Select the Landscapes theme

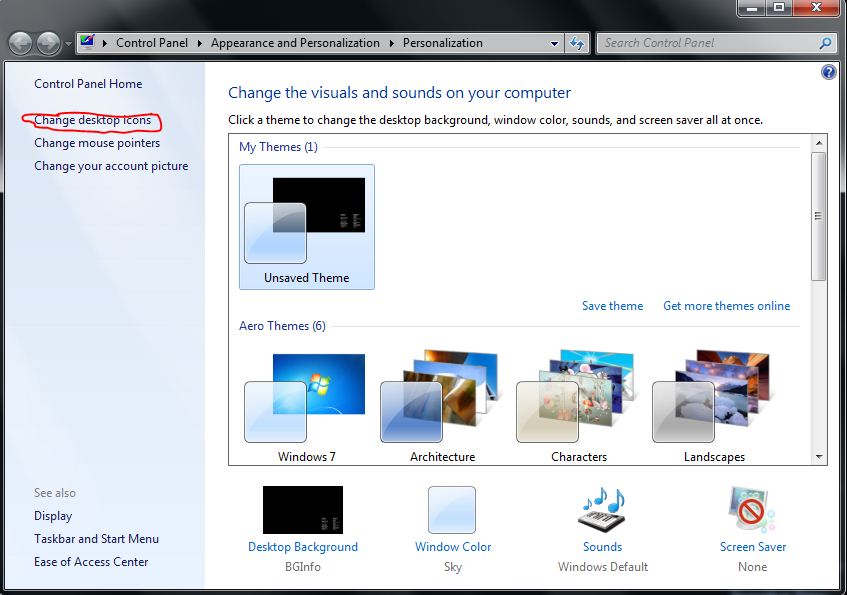pos(714,405)
